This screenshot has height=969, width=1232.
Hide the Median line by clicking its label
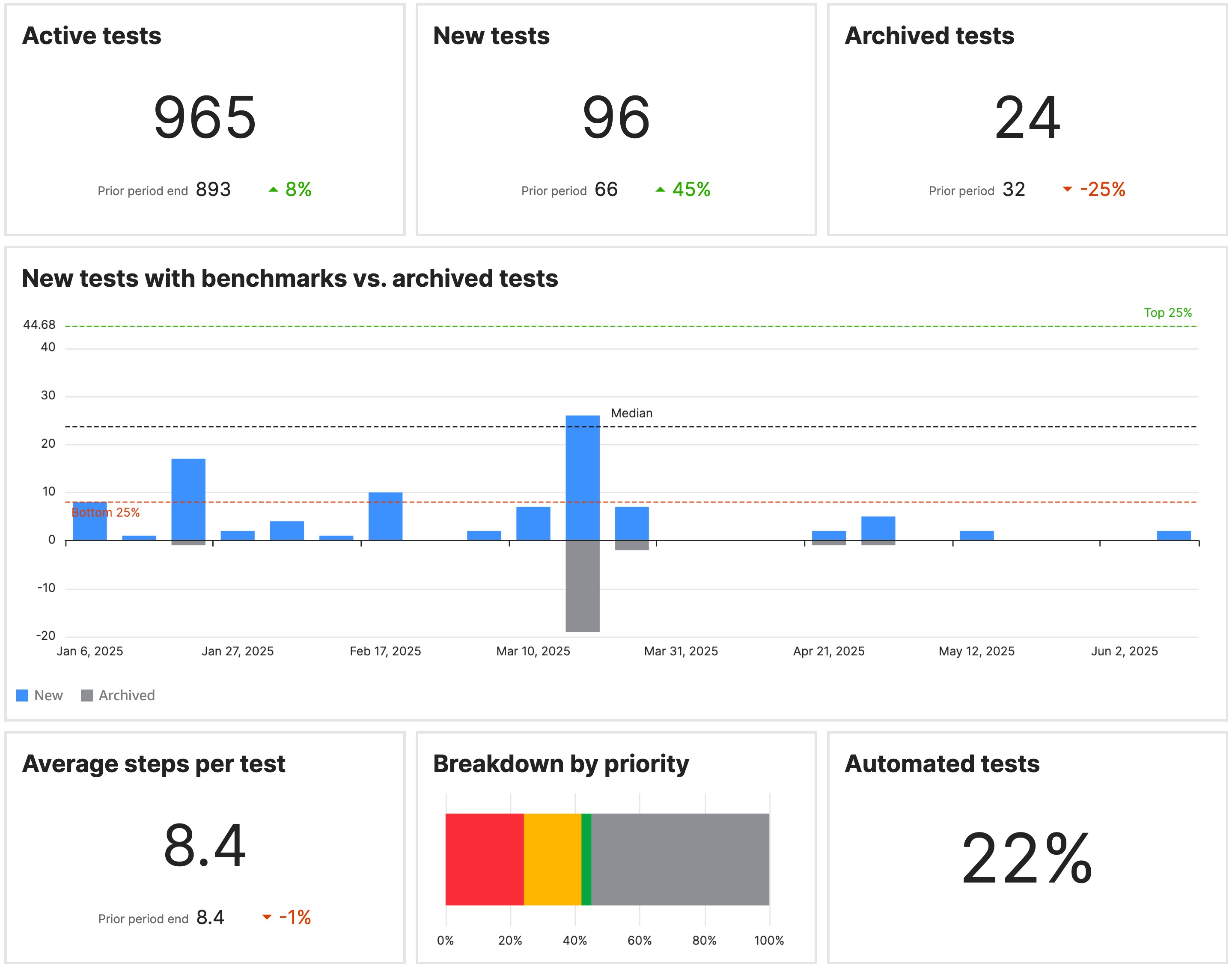[x=632, y=413]
